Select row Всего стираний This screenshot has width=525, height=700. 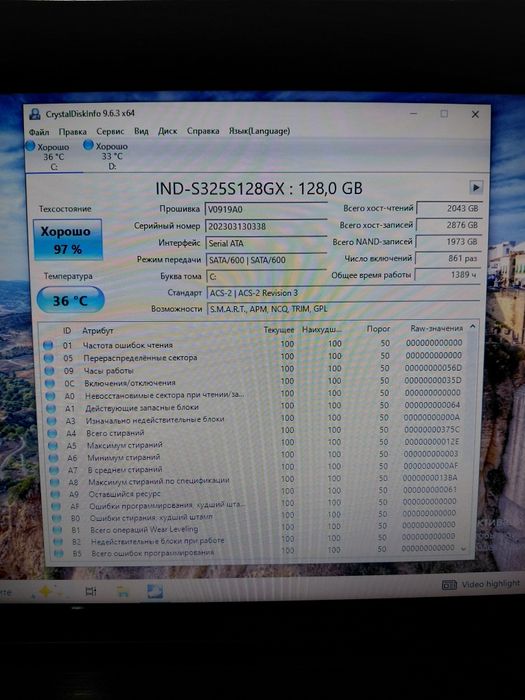pos(256,431)
